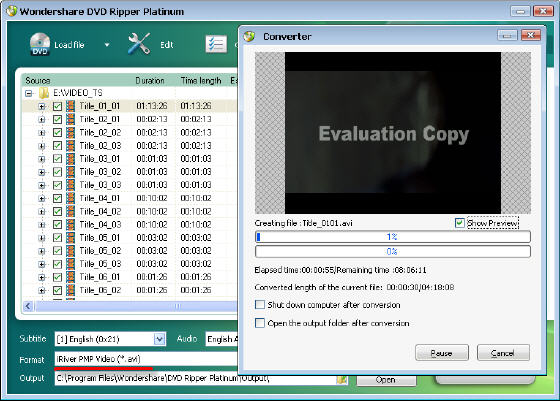Click the browse folder icon beside Output path
The height and width of the screenshot is (401, 560).
(x=342, y=379)
